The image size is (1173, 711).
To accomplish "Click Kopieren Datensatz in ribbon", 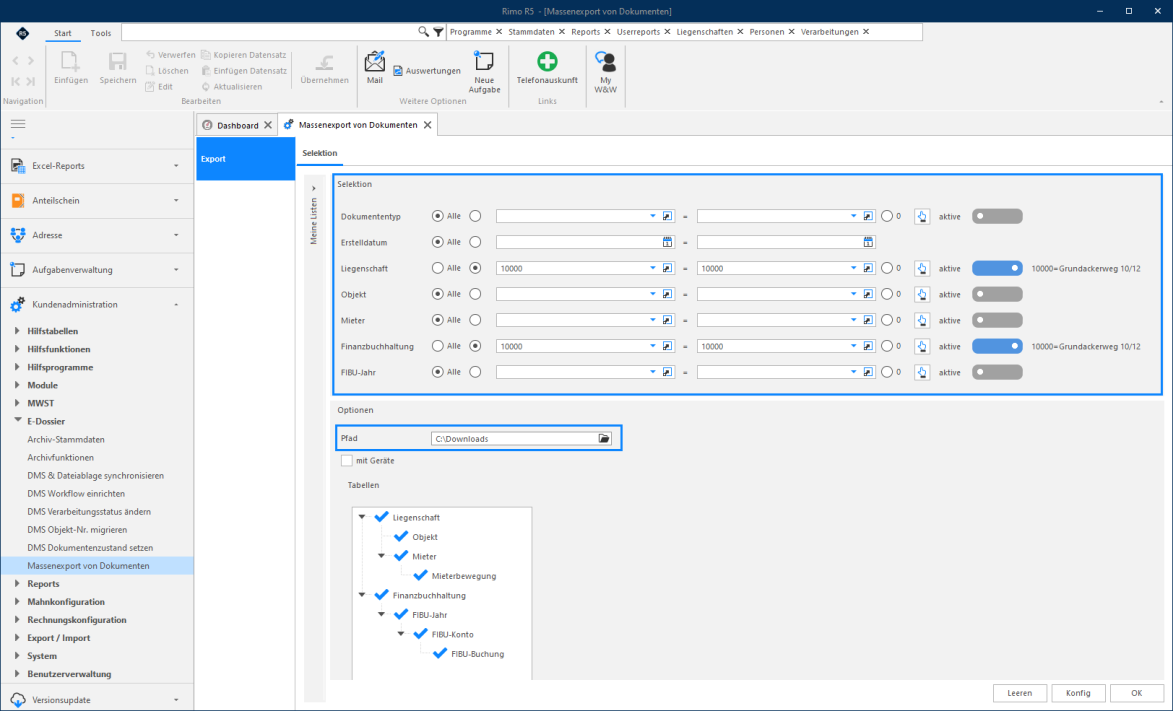I will coord(244,55).
